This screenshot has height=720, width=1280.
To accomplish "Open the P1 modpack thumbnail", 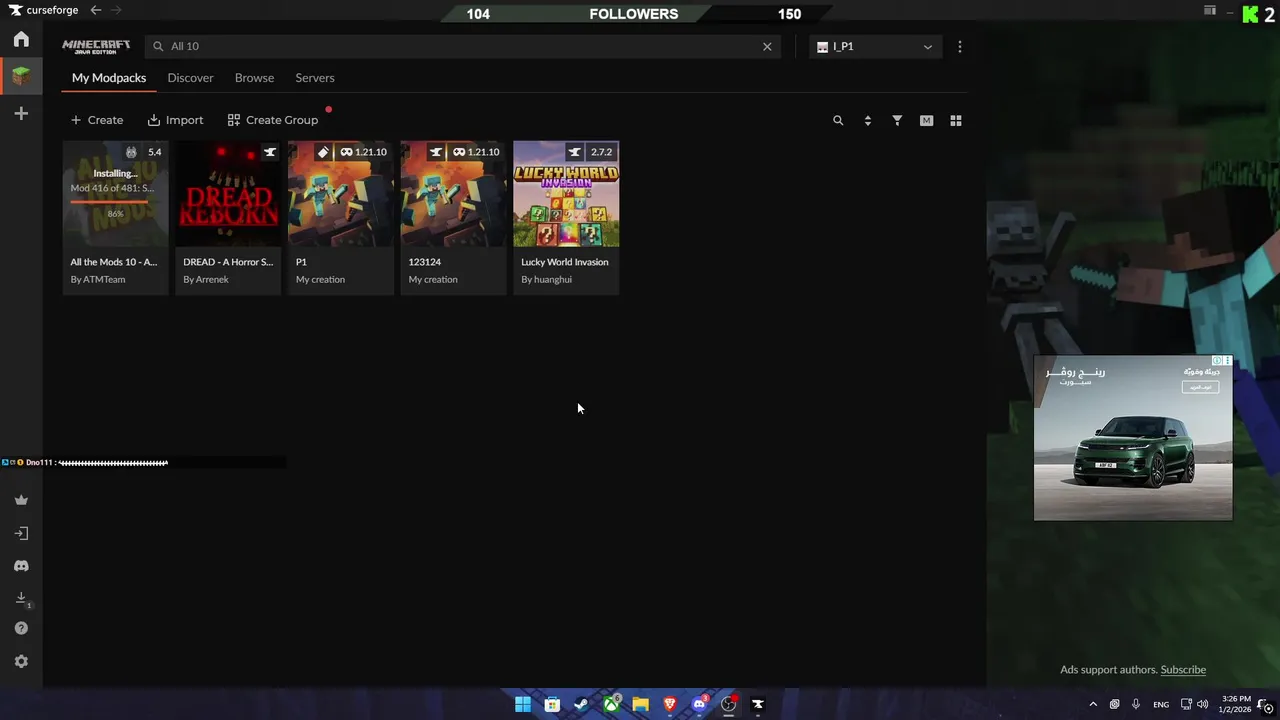I will pos(341,193).
